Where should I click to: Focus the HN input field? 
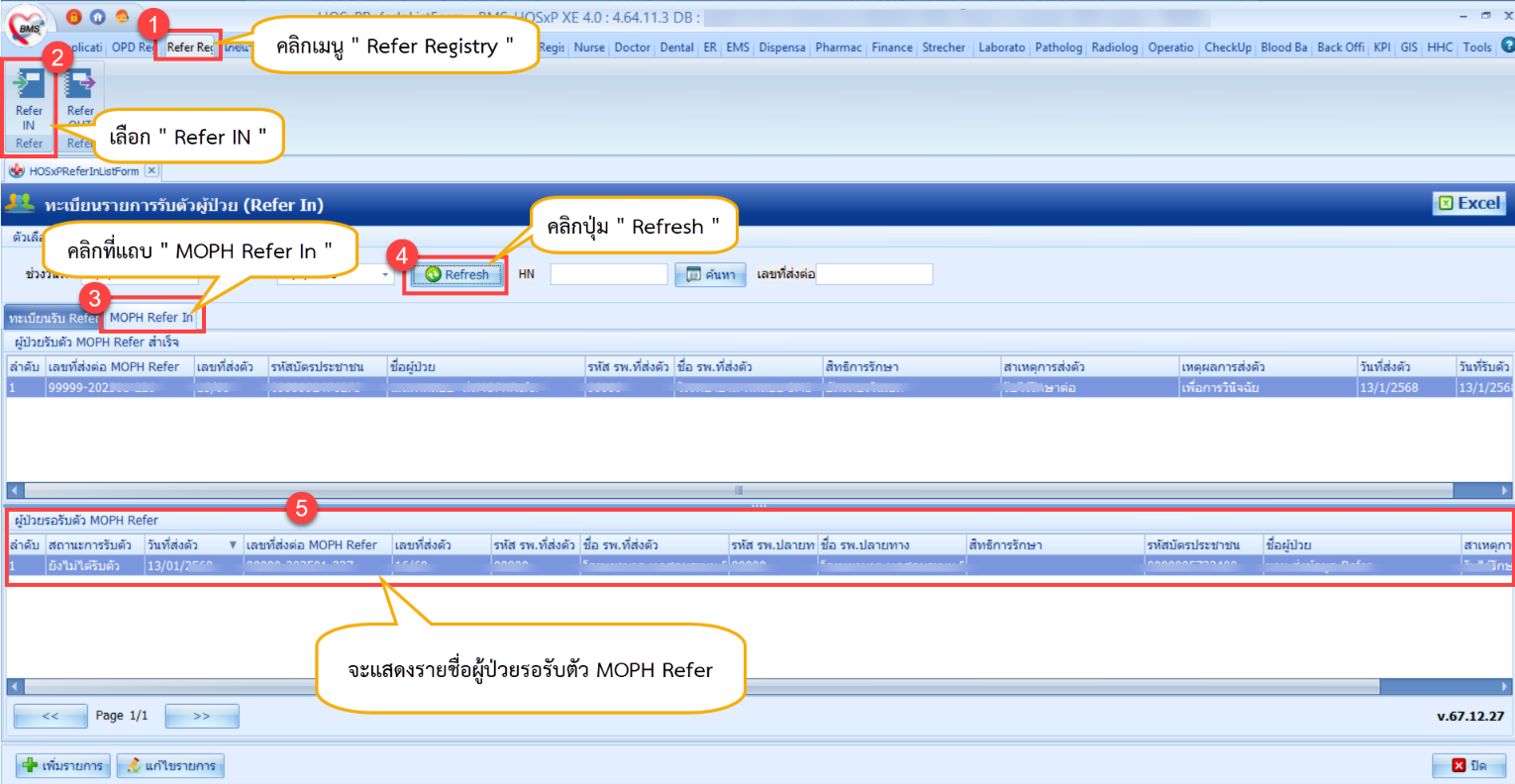point(609,274)
